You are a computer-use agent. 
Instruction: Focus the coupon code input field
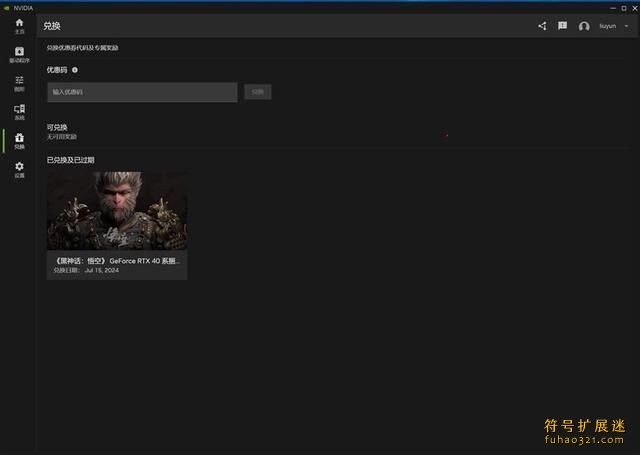pyautogui.click(x=142, y=92)
